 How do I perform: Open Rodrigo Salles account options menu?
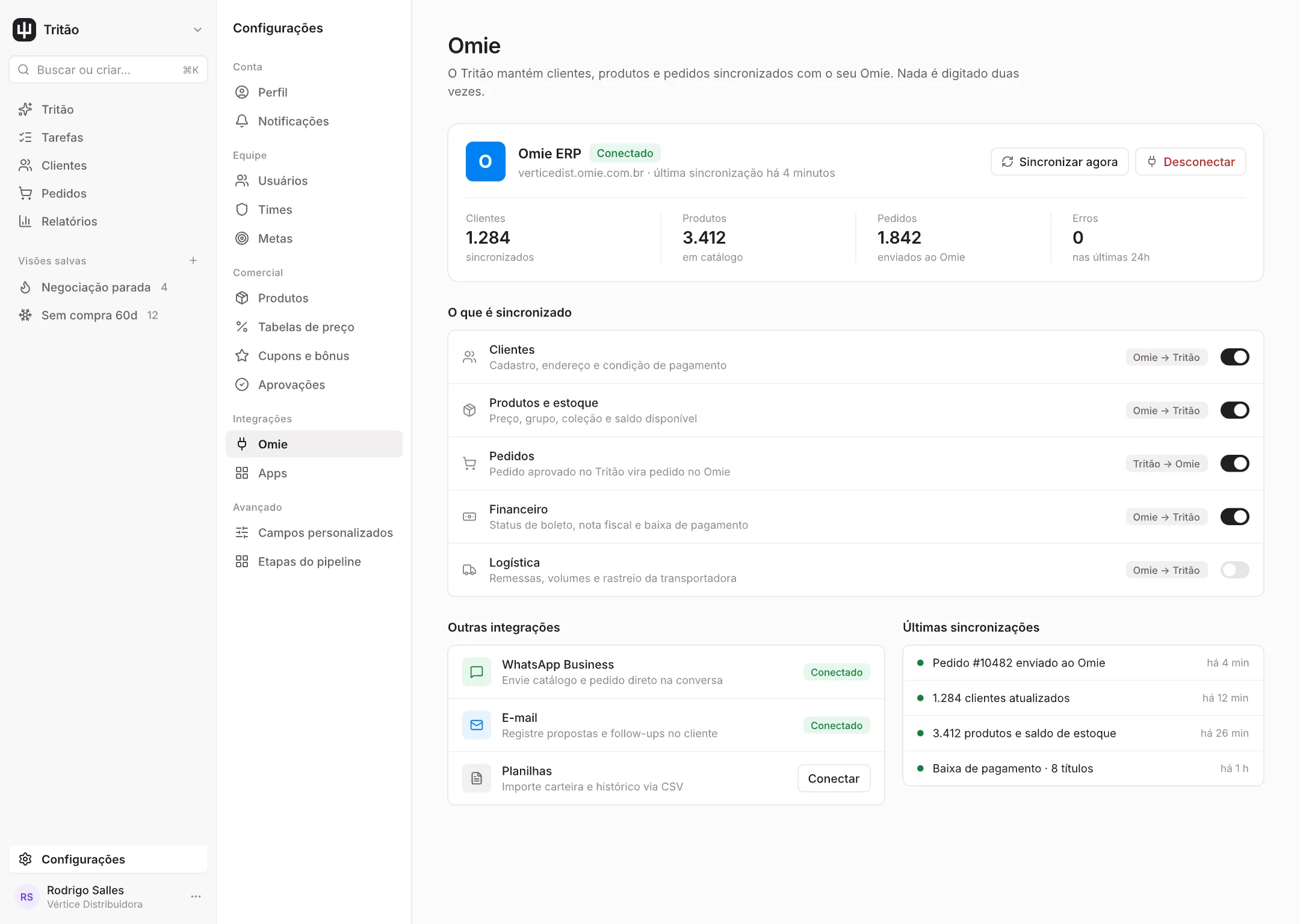[196, 896]
